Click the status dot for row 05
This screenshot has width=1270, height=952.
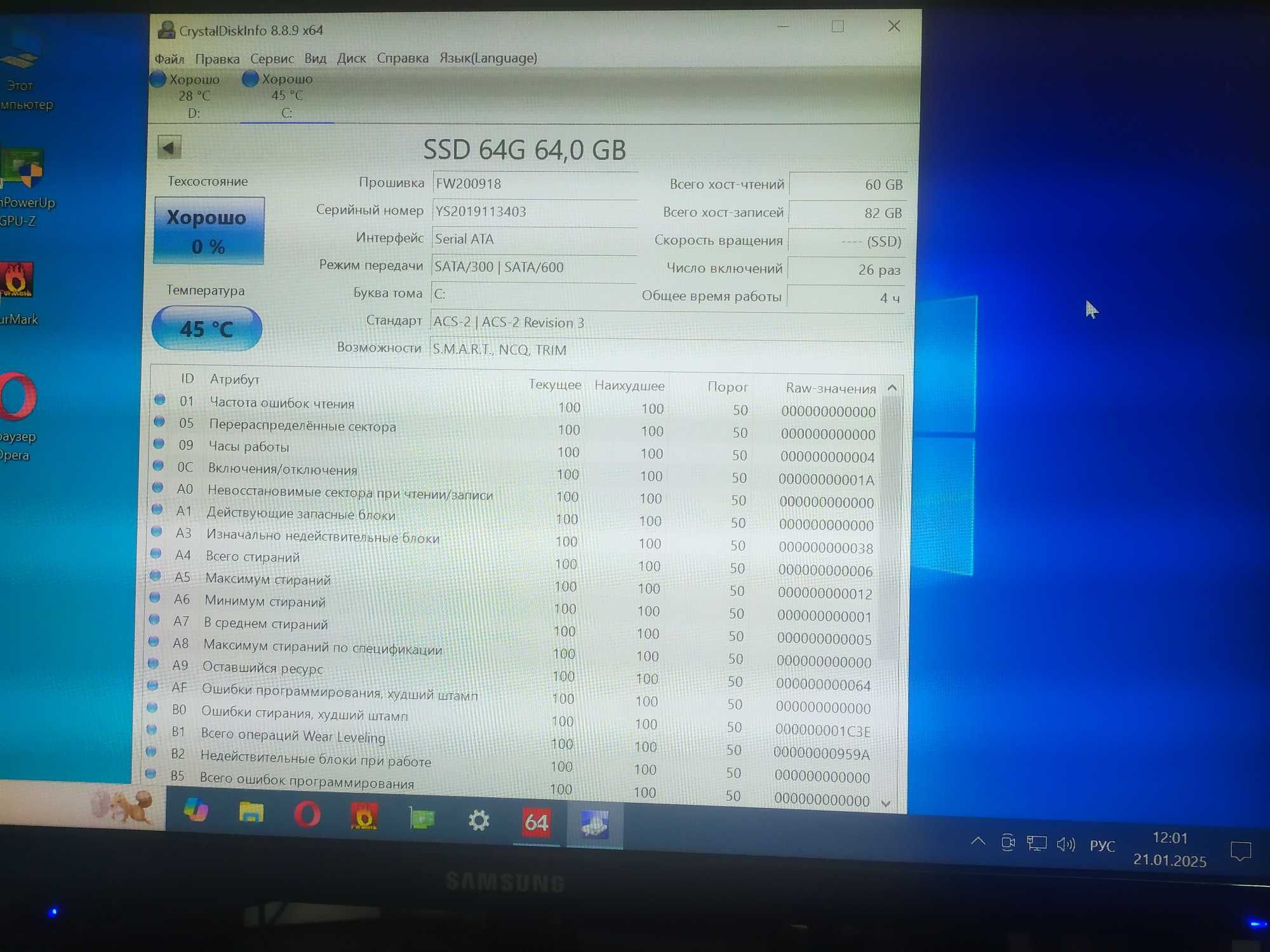point(159,421)
